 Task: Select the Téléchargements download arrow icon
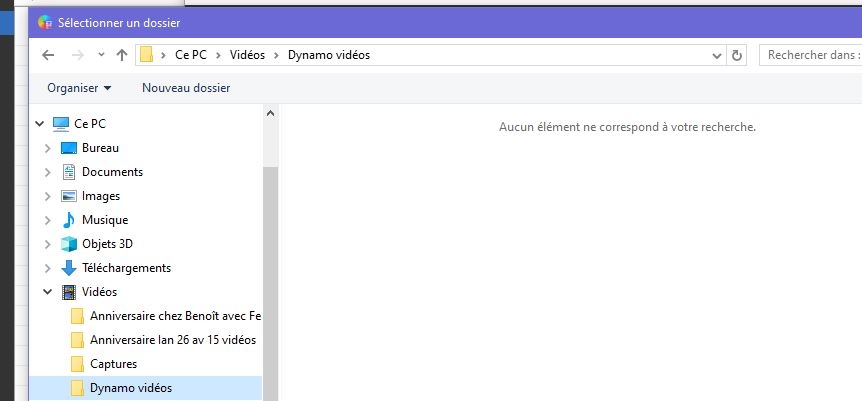(x=68, y=268)
